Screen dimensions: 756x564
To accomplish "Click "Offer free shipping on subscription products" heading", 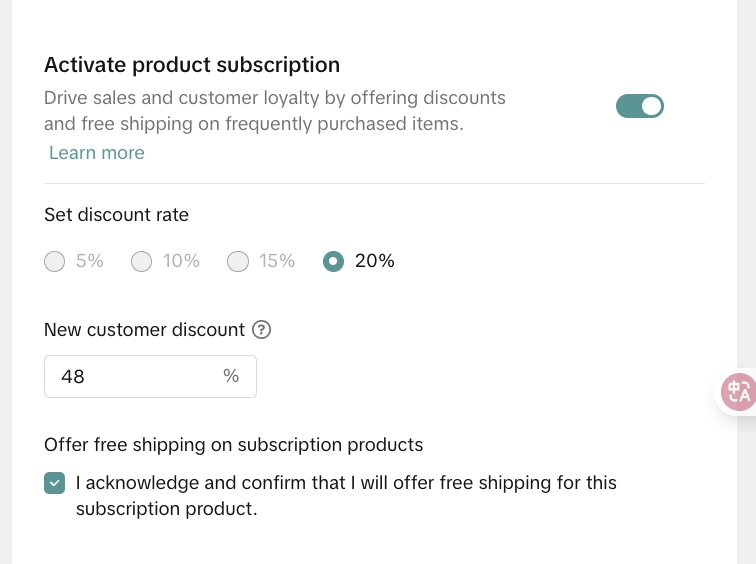I will coord(234,445).
